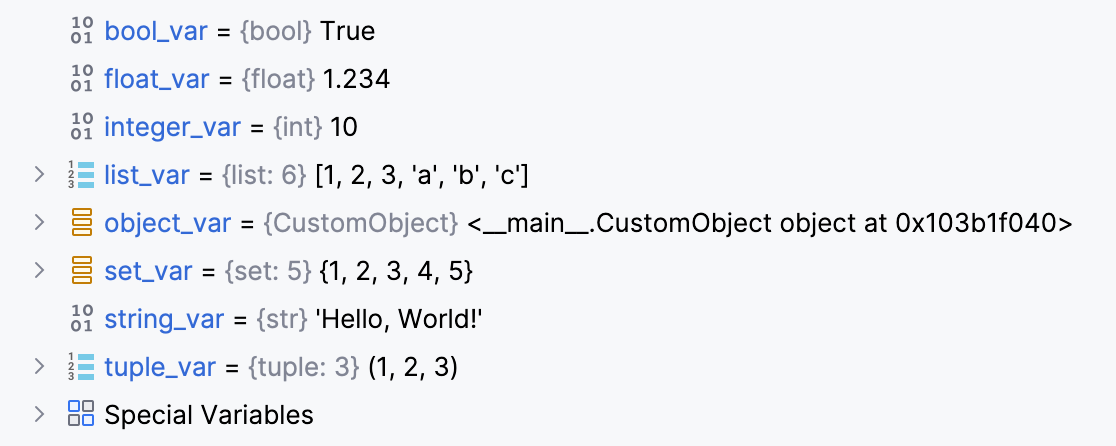Select the integer_var variable row
The height and width of the screenshot is (446, 1116).
click(x=172, y=127)
